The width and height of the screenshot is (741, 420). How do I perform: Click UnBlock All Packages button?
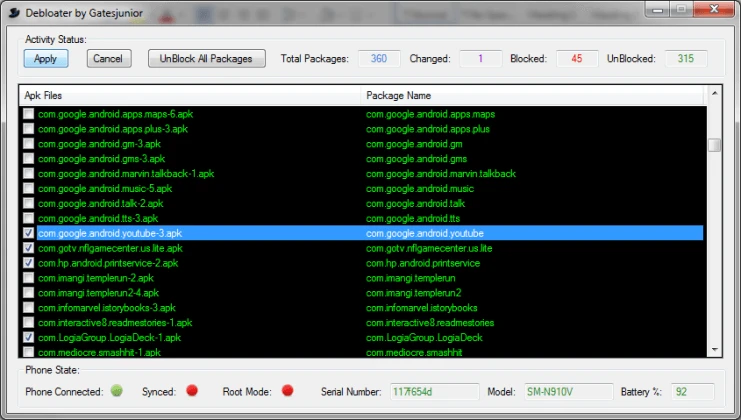207,59
